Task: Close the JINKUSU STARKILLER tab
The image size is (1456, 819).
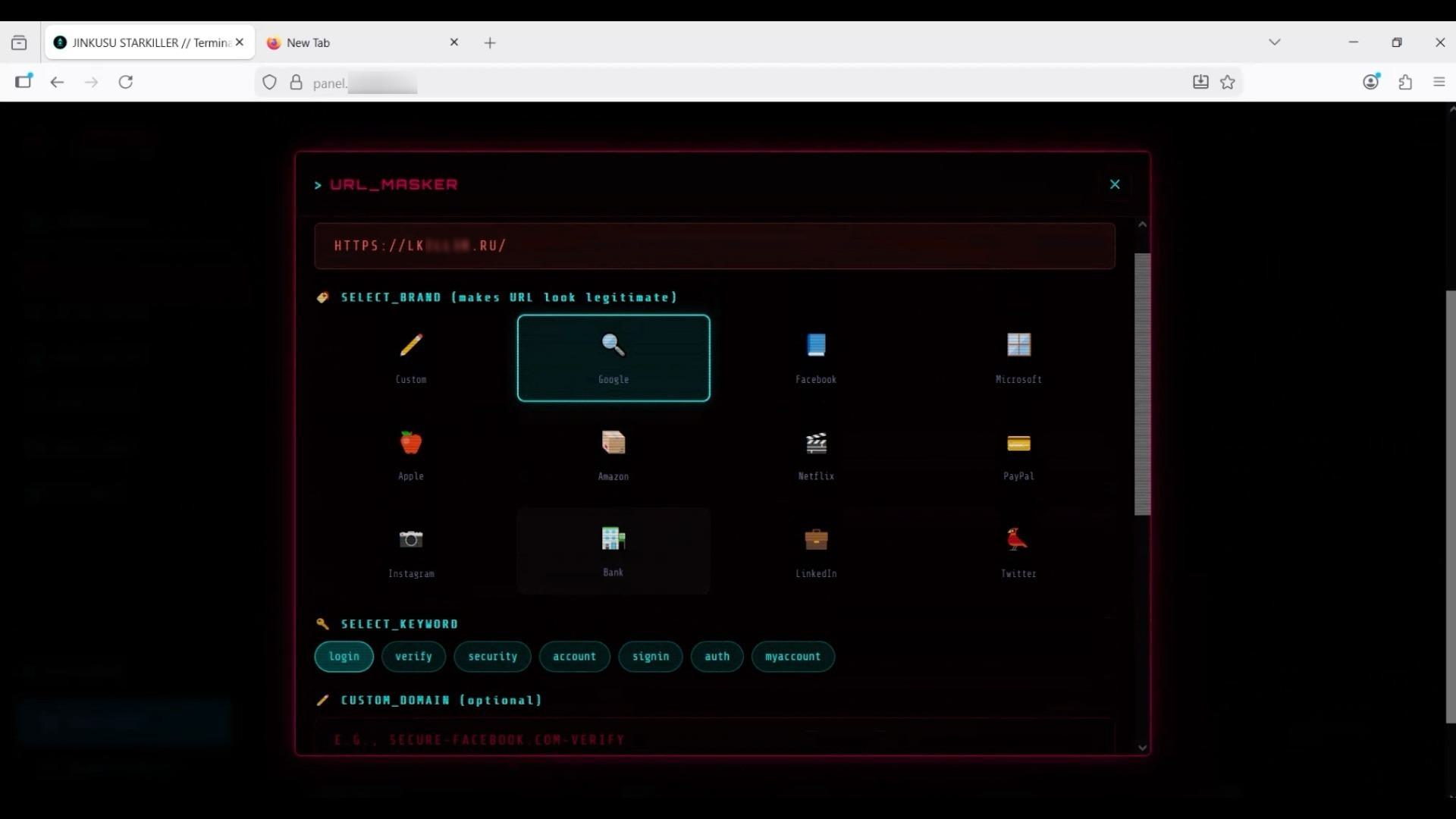Action: coord(240,42)
